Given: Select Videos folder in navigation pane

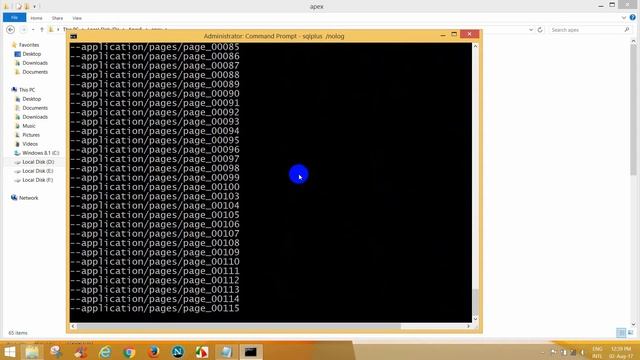Looking at the screenshot, I should point(30,144).
